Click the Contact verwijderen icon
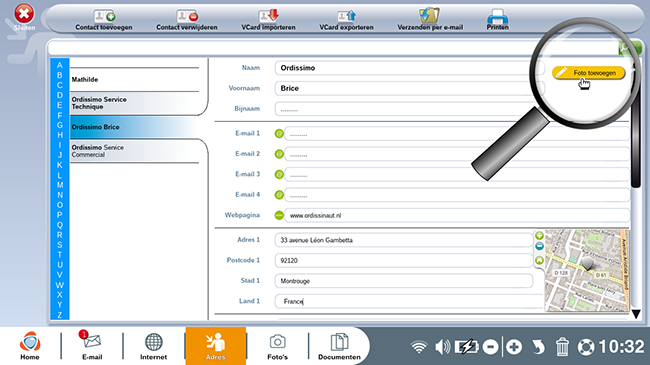 pos(187,16)
